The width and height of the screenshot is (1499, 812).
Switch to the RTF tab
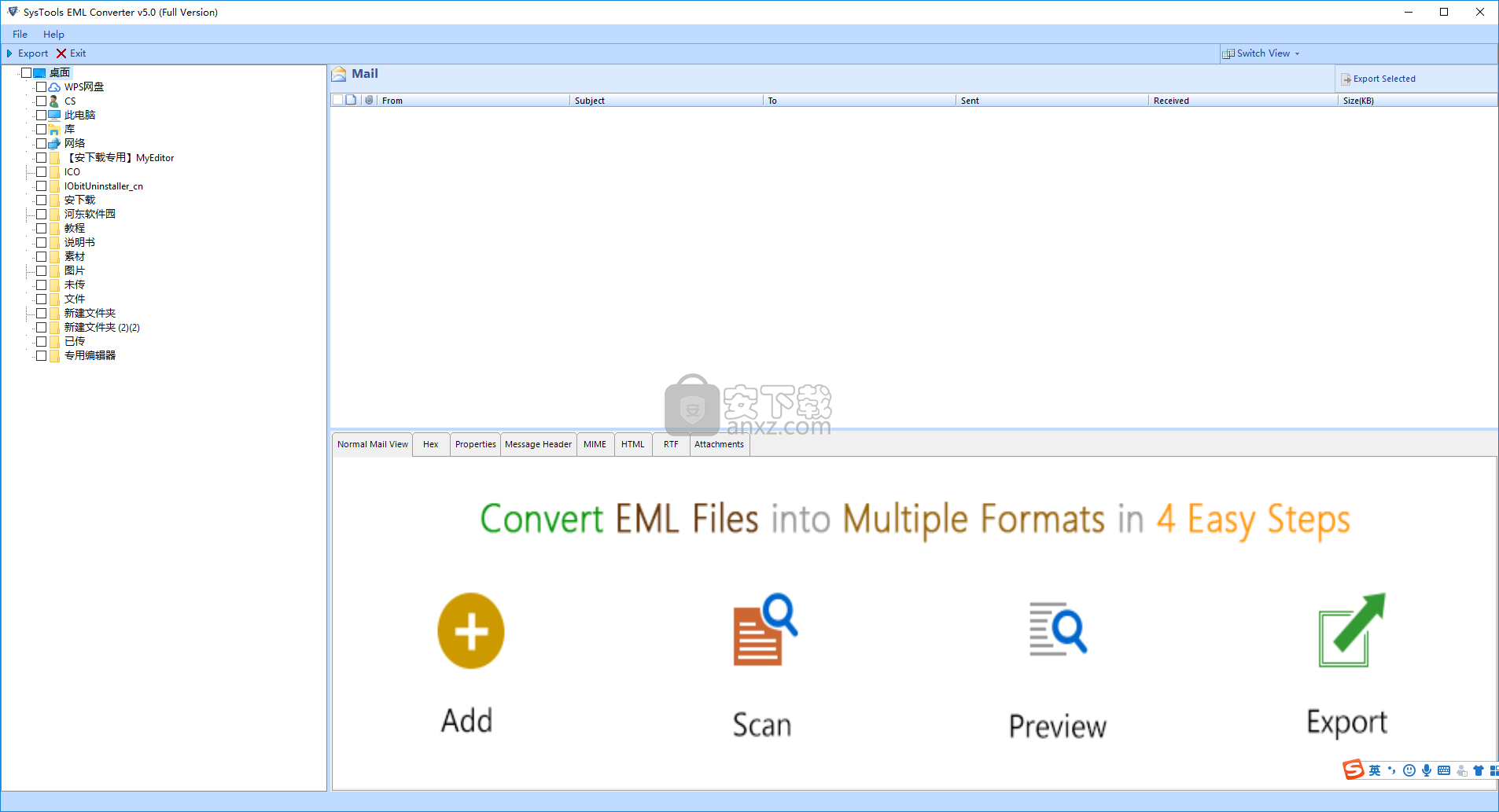(x=671, y=444)
